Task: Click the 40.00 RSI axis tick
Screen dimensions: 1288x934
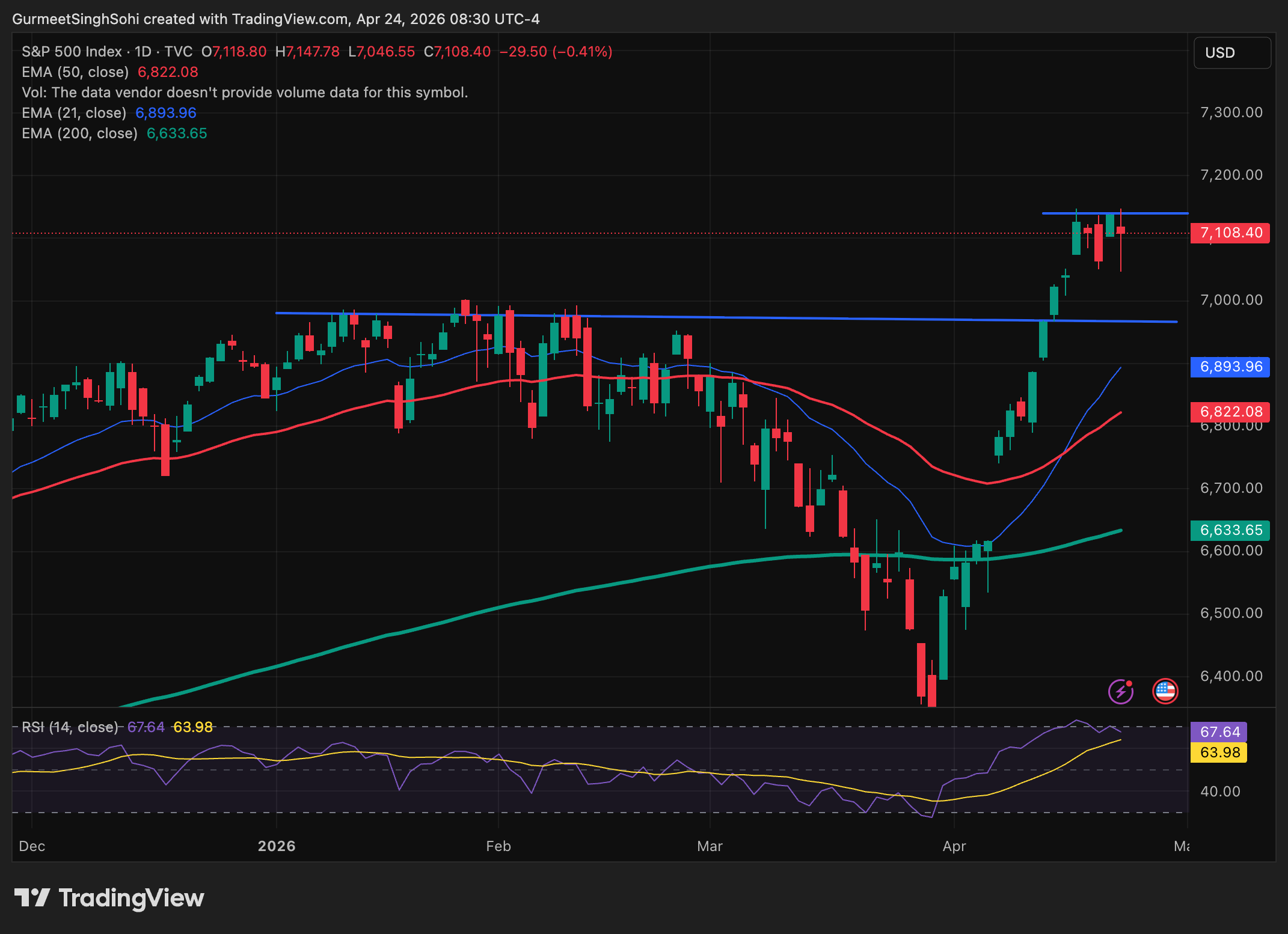Action: pos(1220,792)
